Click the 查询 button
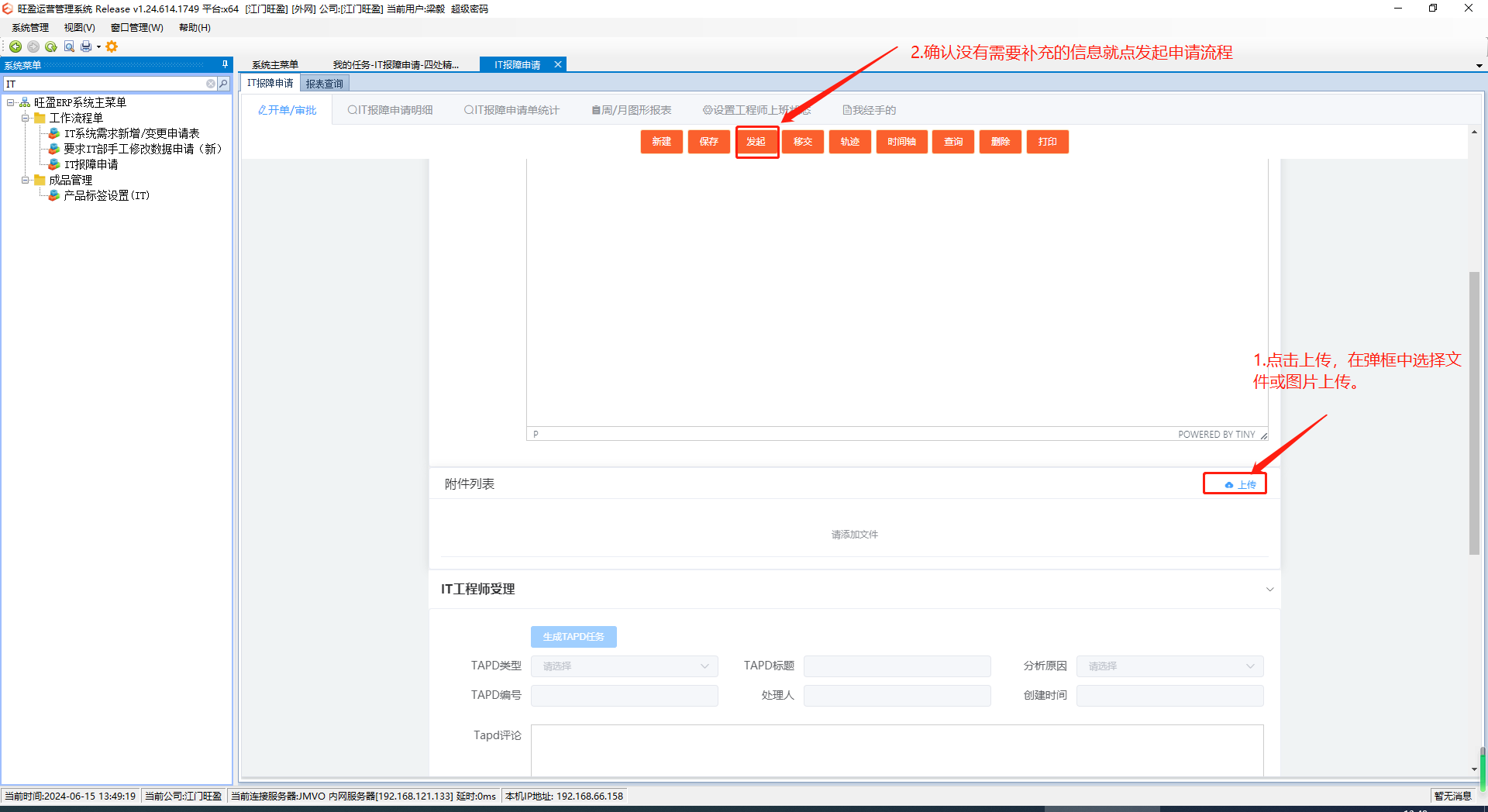Image resolution: width=1488 pixels, height=812 pixels. [x=953, y=142]
